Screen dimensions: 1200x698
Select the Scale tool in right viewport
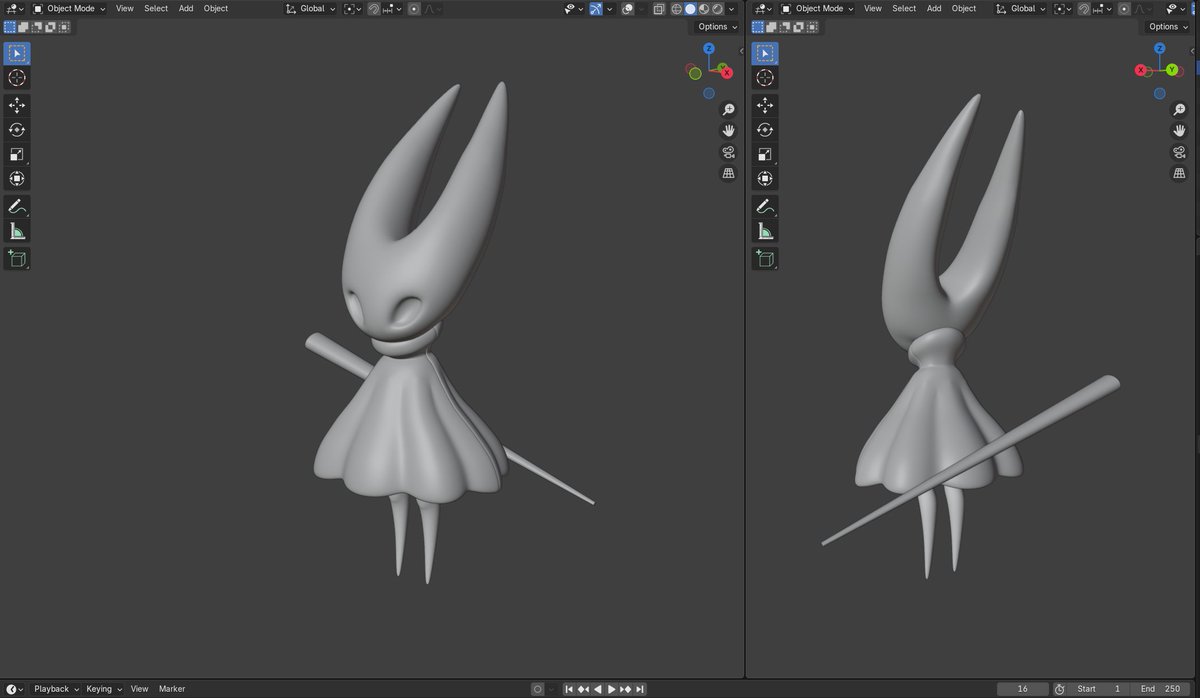pyautogui.click(x=765, y=154)
